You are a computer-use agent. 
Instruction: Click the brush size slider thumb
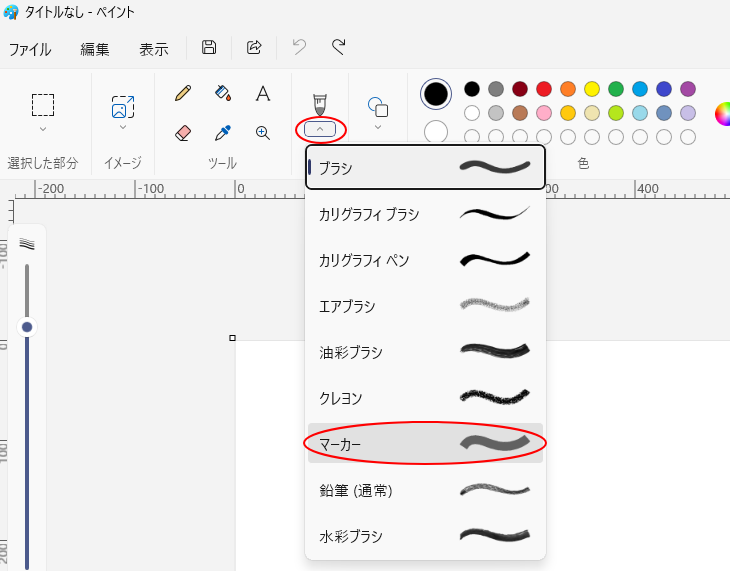coord(27,327)
